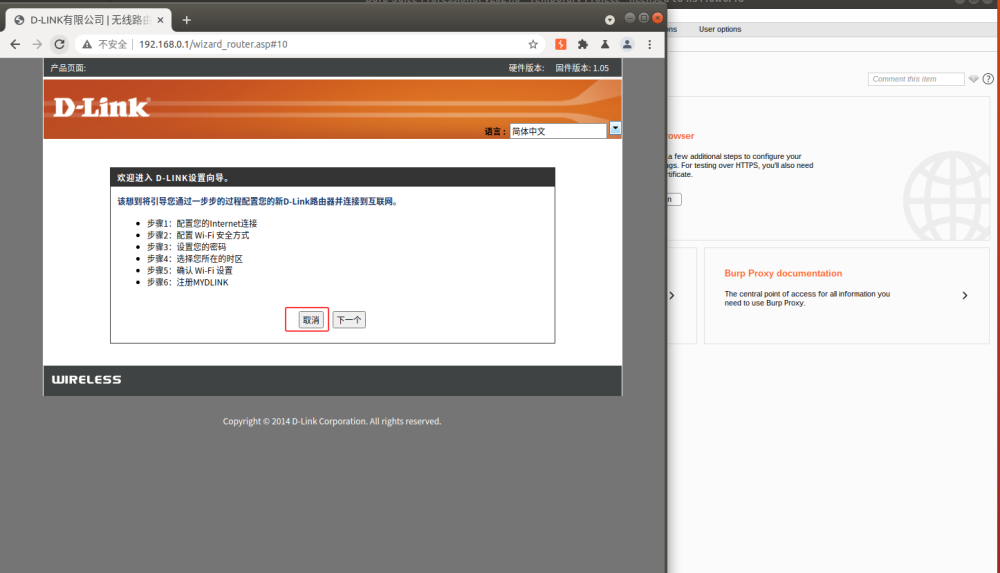Bookmark this page with the star icon
The image size is (1000, 573).
click(533, 44)
